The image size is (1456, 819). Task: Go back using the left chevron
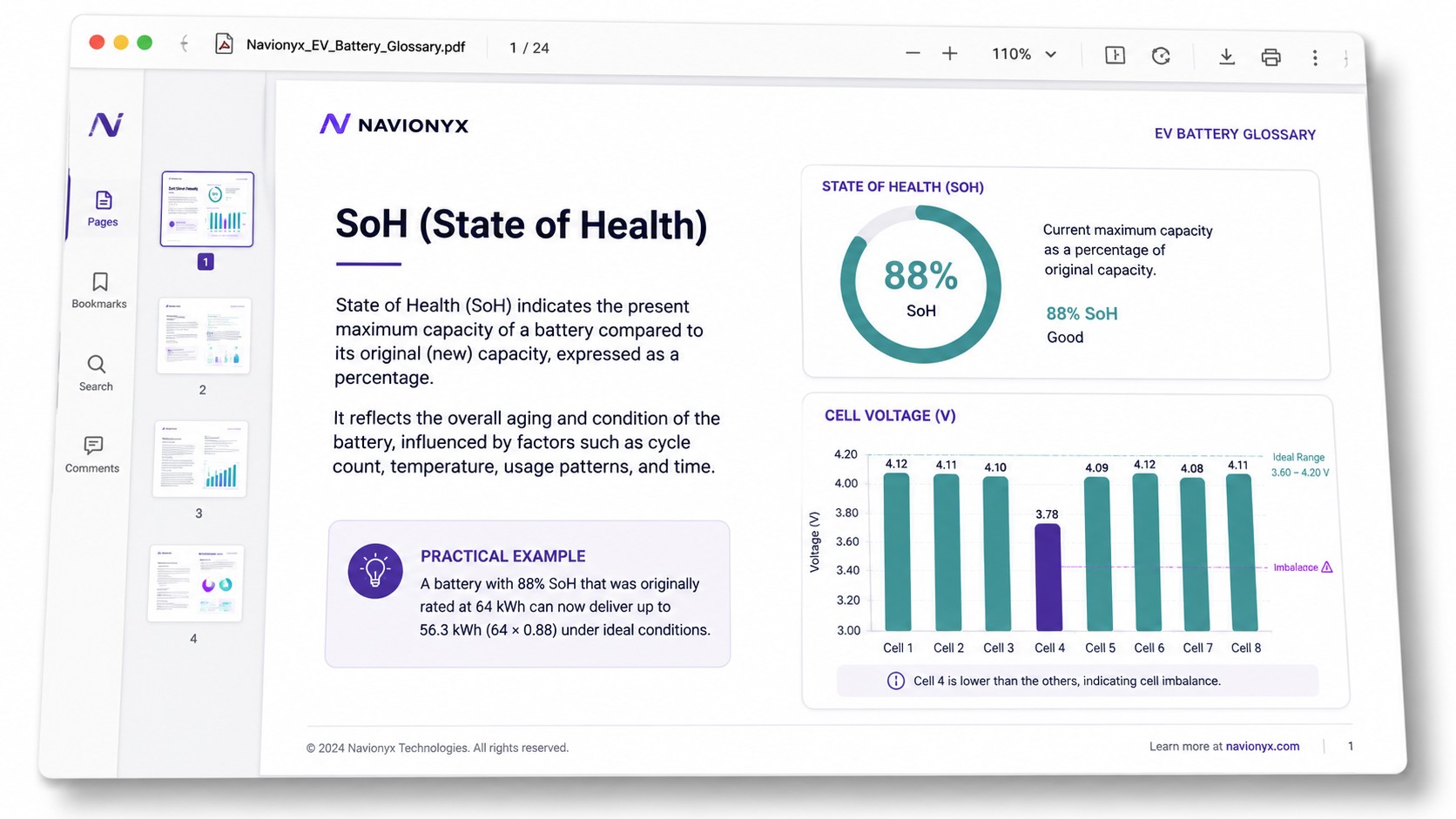(x=184, y=44)
